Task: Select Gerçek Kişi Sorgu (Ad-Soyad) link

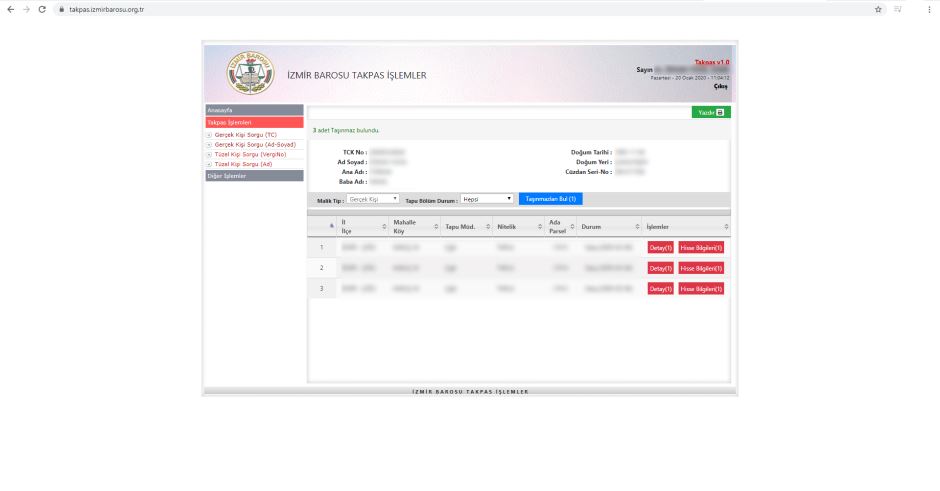Action: click(x=255, y=144)
